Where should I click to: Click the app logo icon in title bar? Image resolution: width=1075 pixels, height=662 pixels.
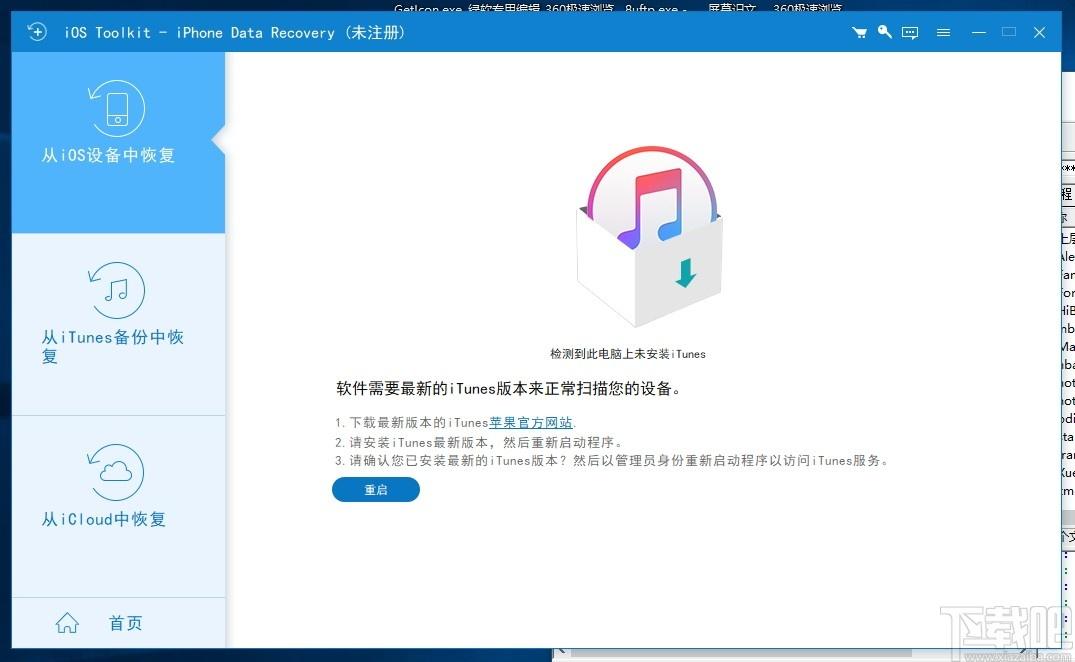(37, 32)
